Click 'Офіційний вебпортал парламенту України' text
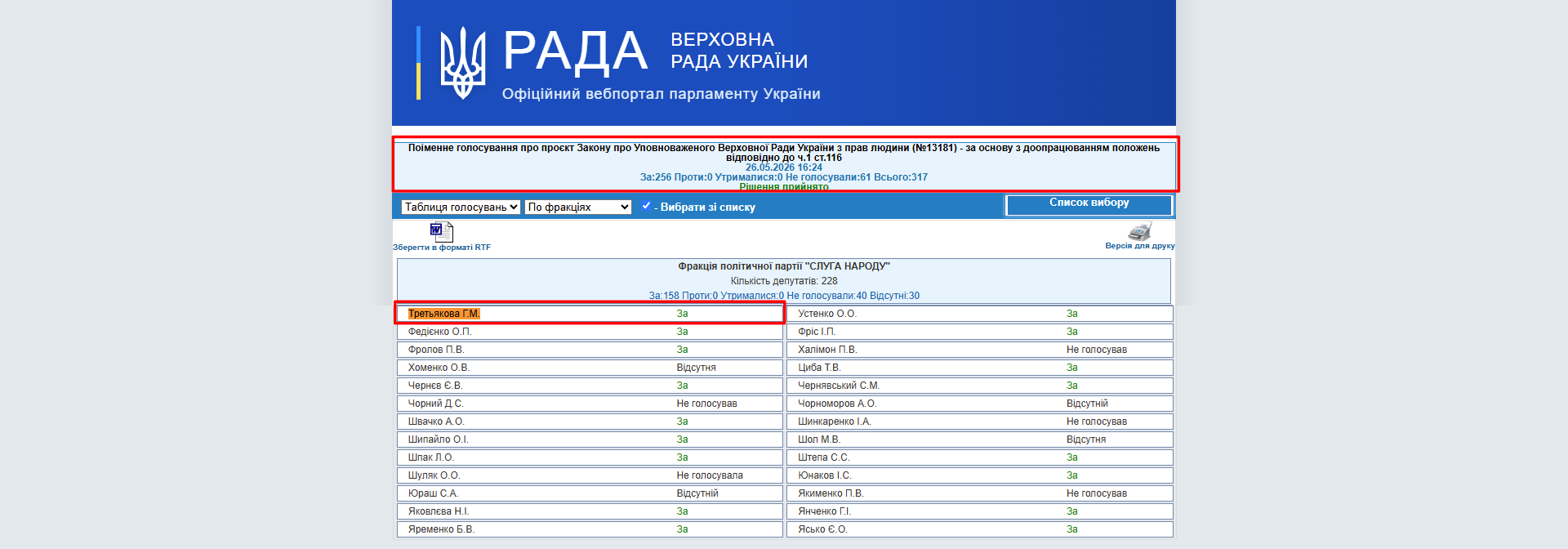The width and height of the screenshot is (1568, 549). (661, 94)
